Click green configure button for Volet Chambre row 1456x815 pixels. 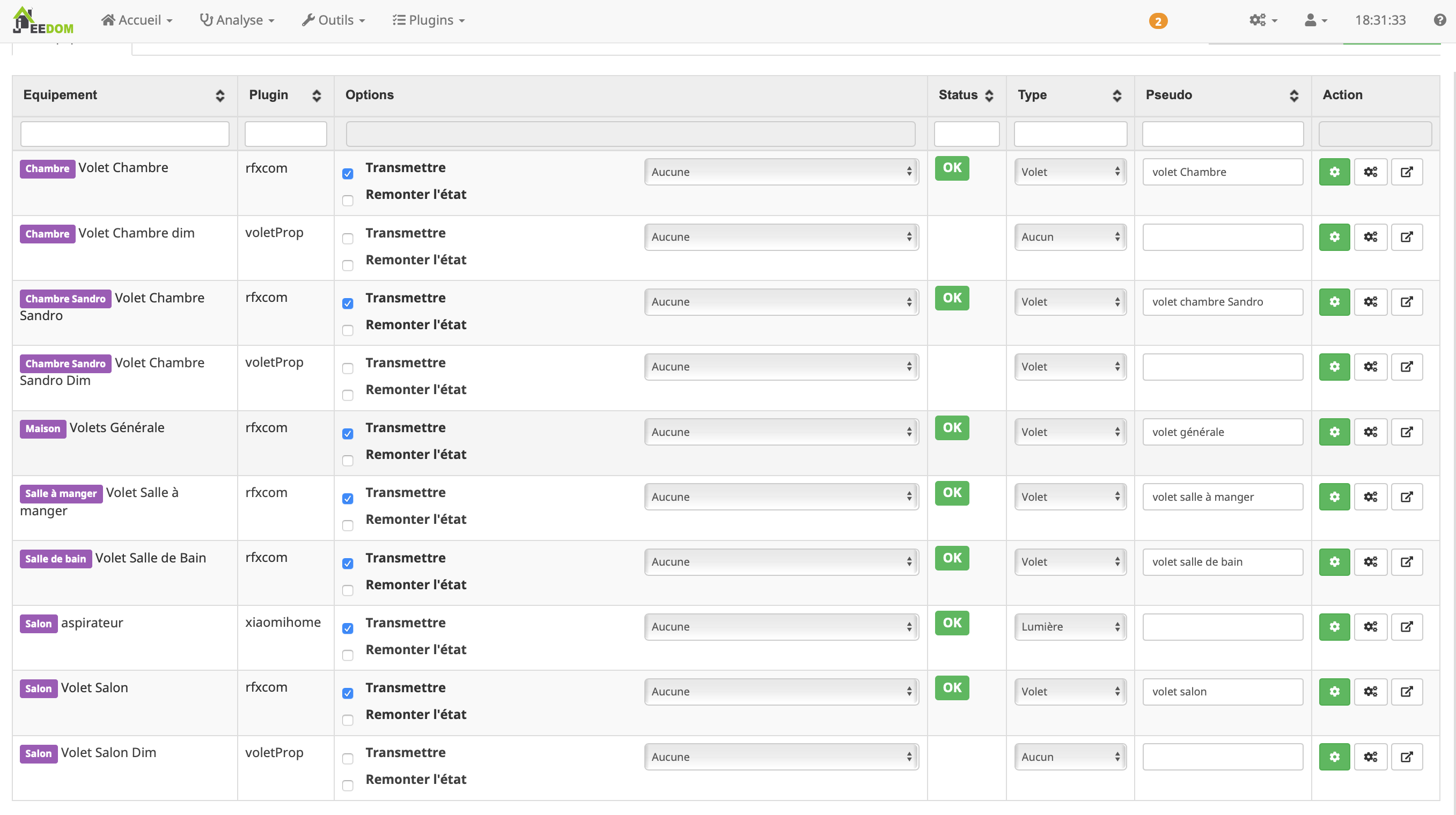[x=1334, y=172]
